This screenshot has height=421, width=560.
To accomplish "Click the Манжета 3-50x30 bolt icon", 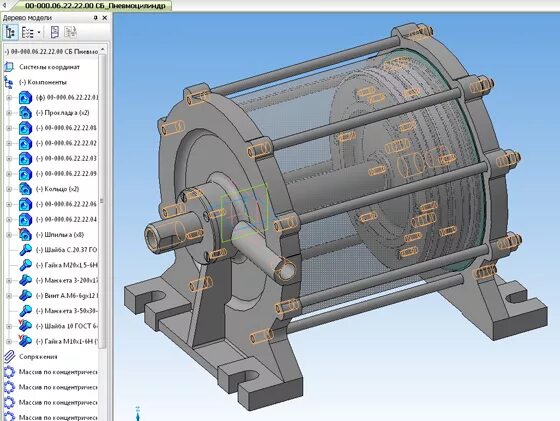I will pos(25,311).
